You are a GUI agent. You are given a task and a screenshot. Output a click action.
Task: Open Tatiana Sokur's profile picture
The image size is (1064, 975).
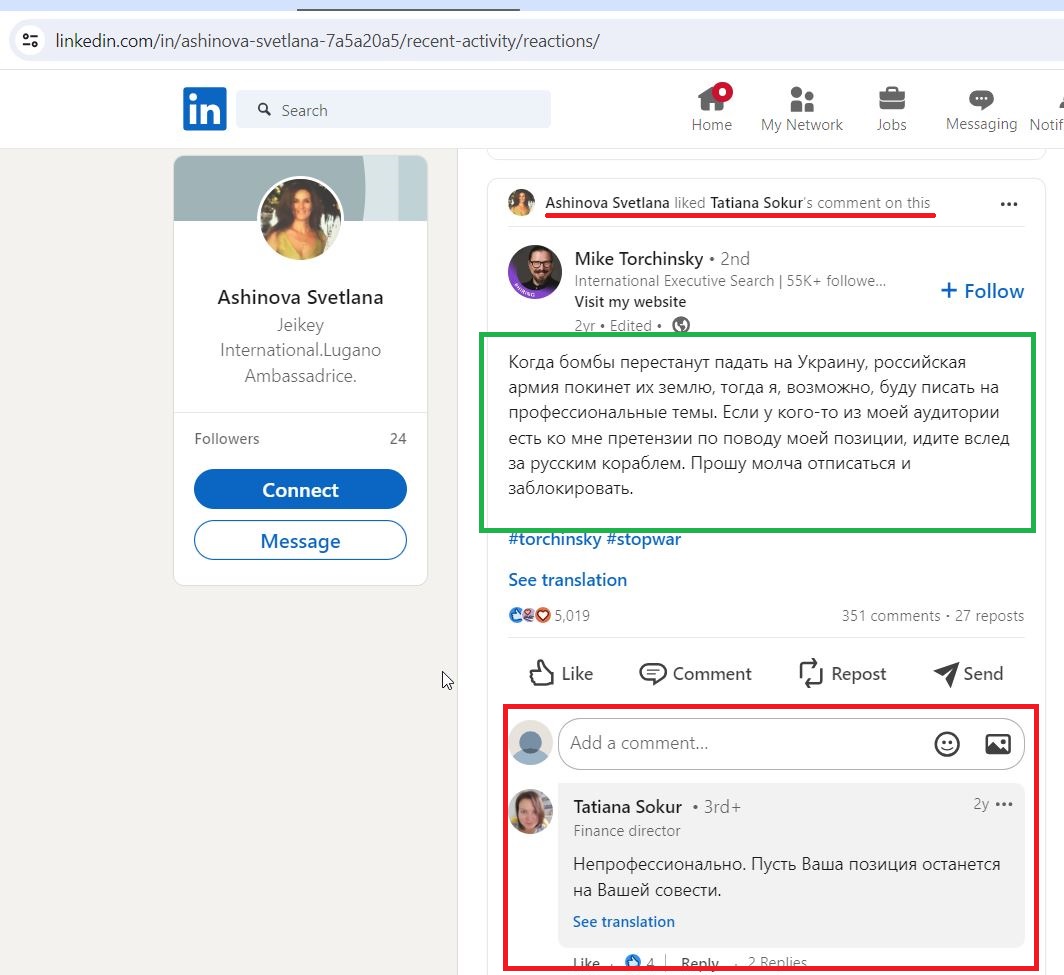click(x=531, y=811)
